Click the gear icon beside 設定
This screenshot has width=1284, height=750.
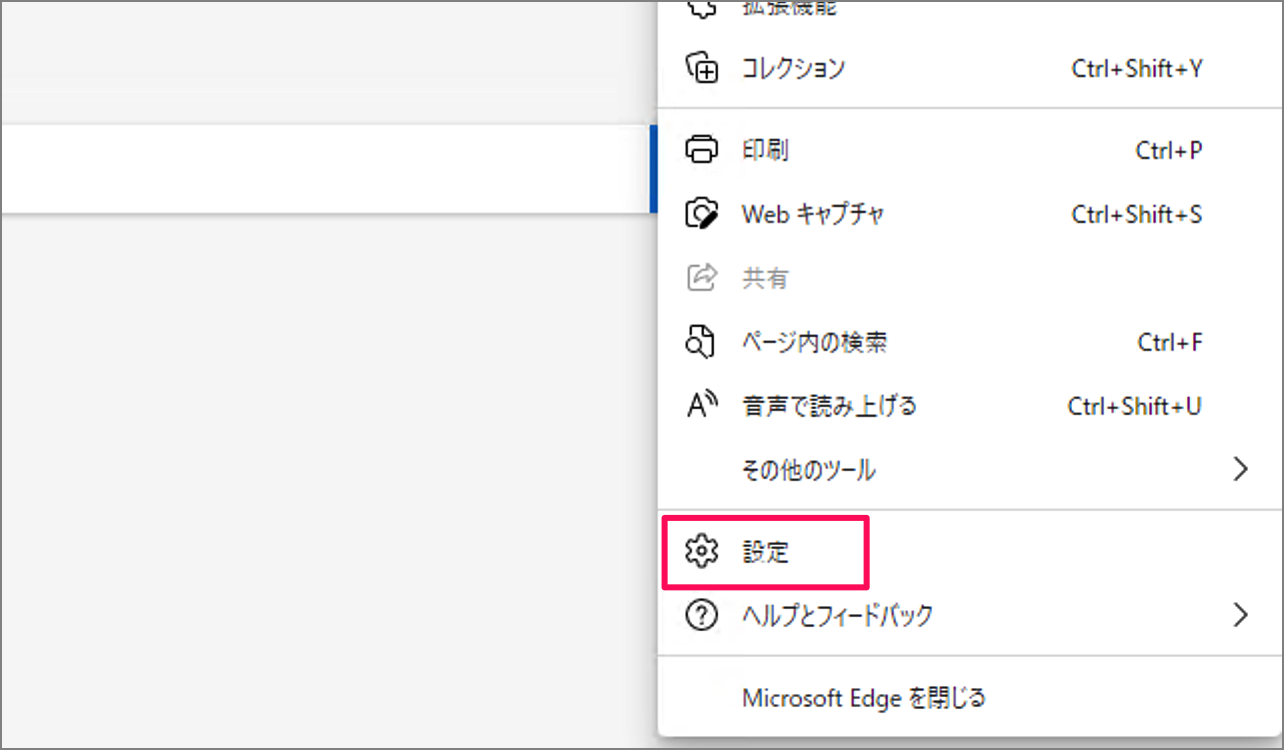coord(702,551)
